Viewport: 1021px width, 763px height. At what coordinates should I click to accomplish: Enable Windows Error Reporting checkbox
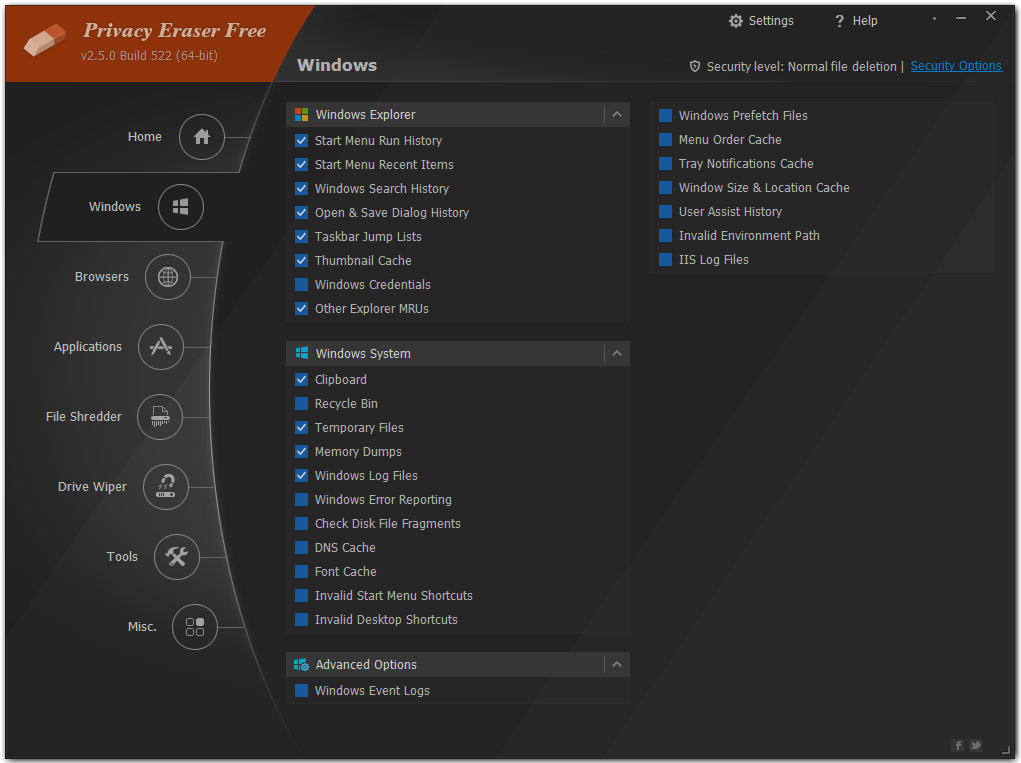pos(301,499)
